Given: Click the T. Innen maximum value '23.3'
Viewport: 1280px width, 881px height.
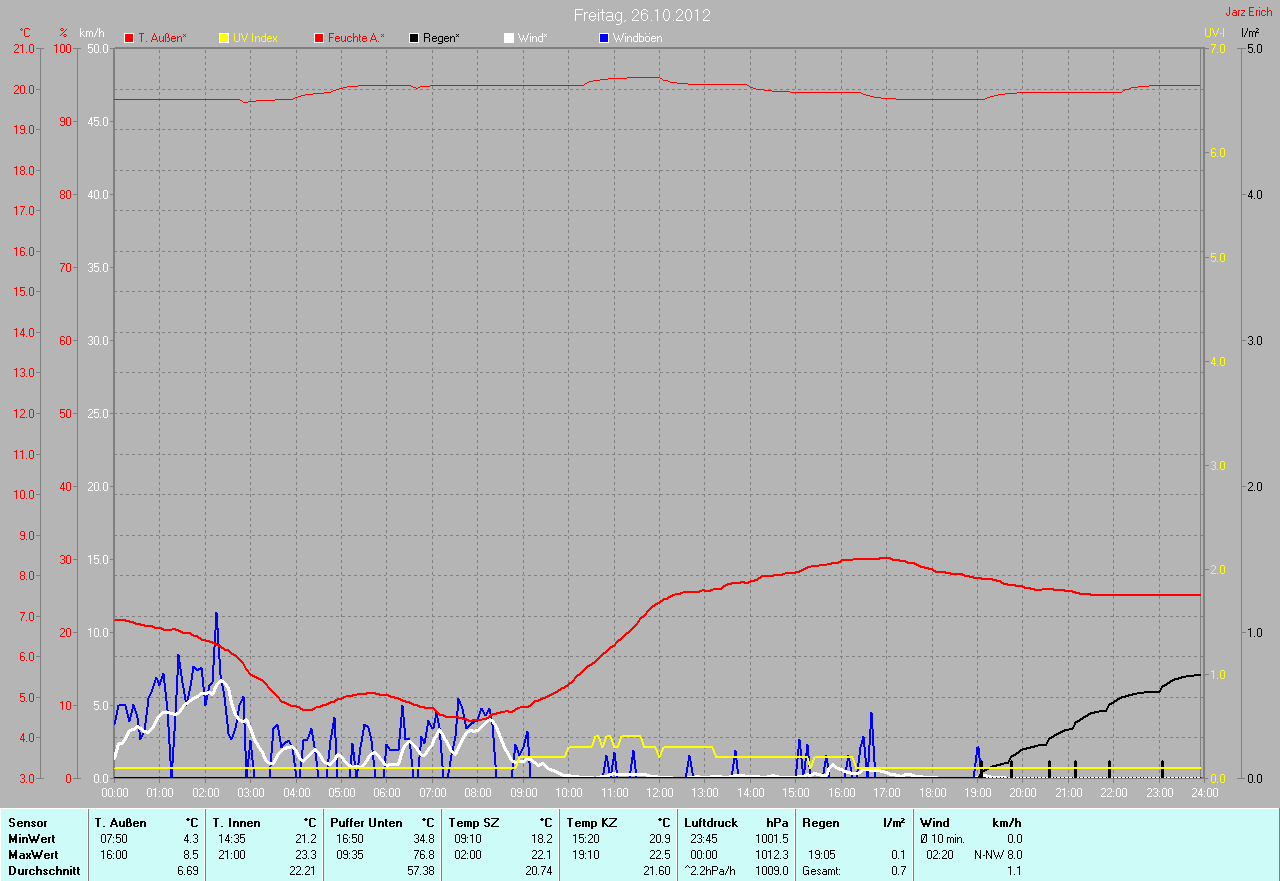Looking at the screenshot, I should pyautogui.click(x=305, y=855).
